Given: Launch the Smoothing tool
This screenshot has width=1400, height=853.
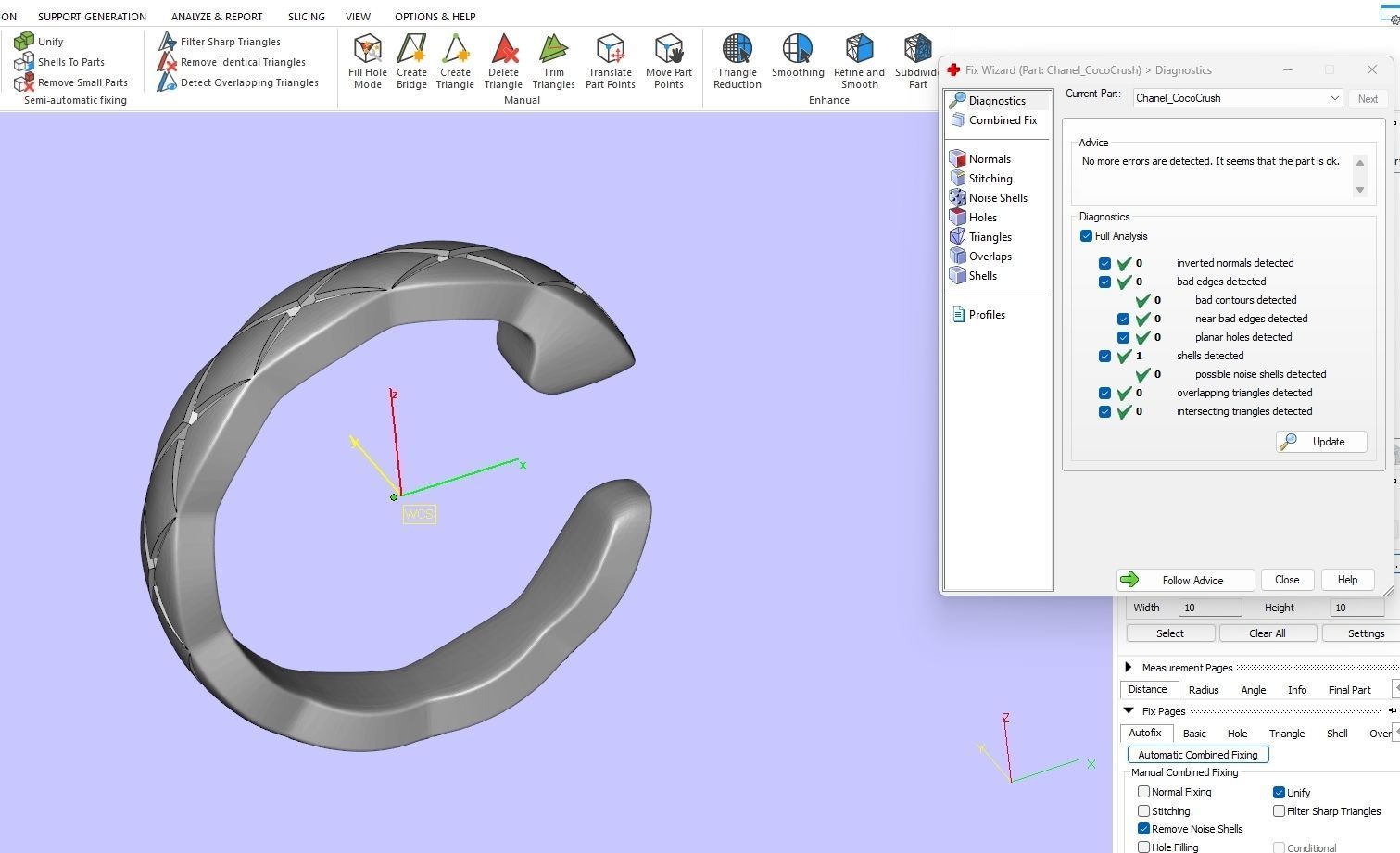Looking at the screenshot, I should point(798,56).
